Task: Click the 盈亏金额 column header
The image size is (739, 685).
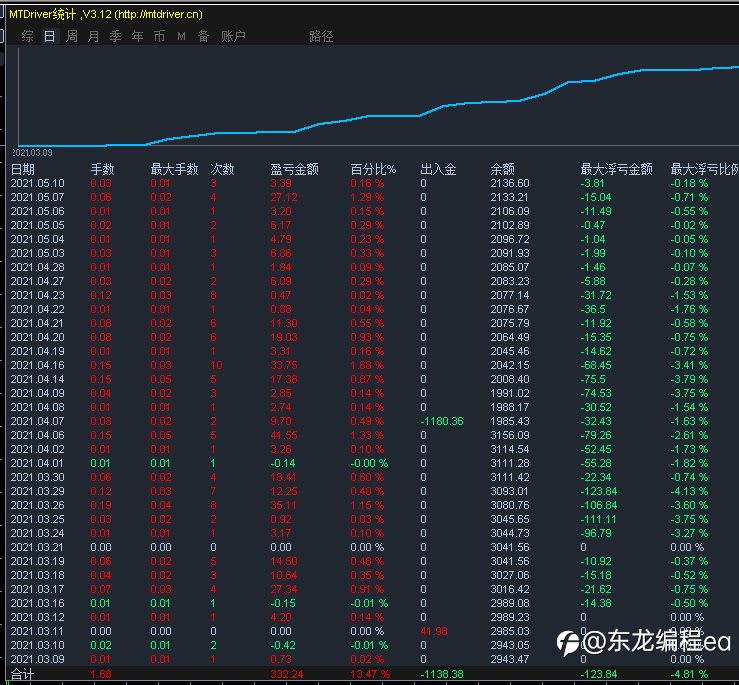Action: (x=295, y=169)
